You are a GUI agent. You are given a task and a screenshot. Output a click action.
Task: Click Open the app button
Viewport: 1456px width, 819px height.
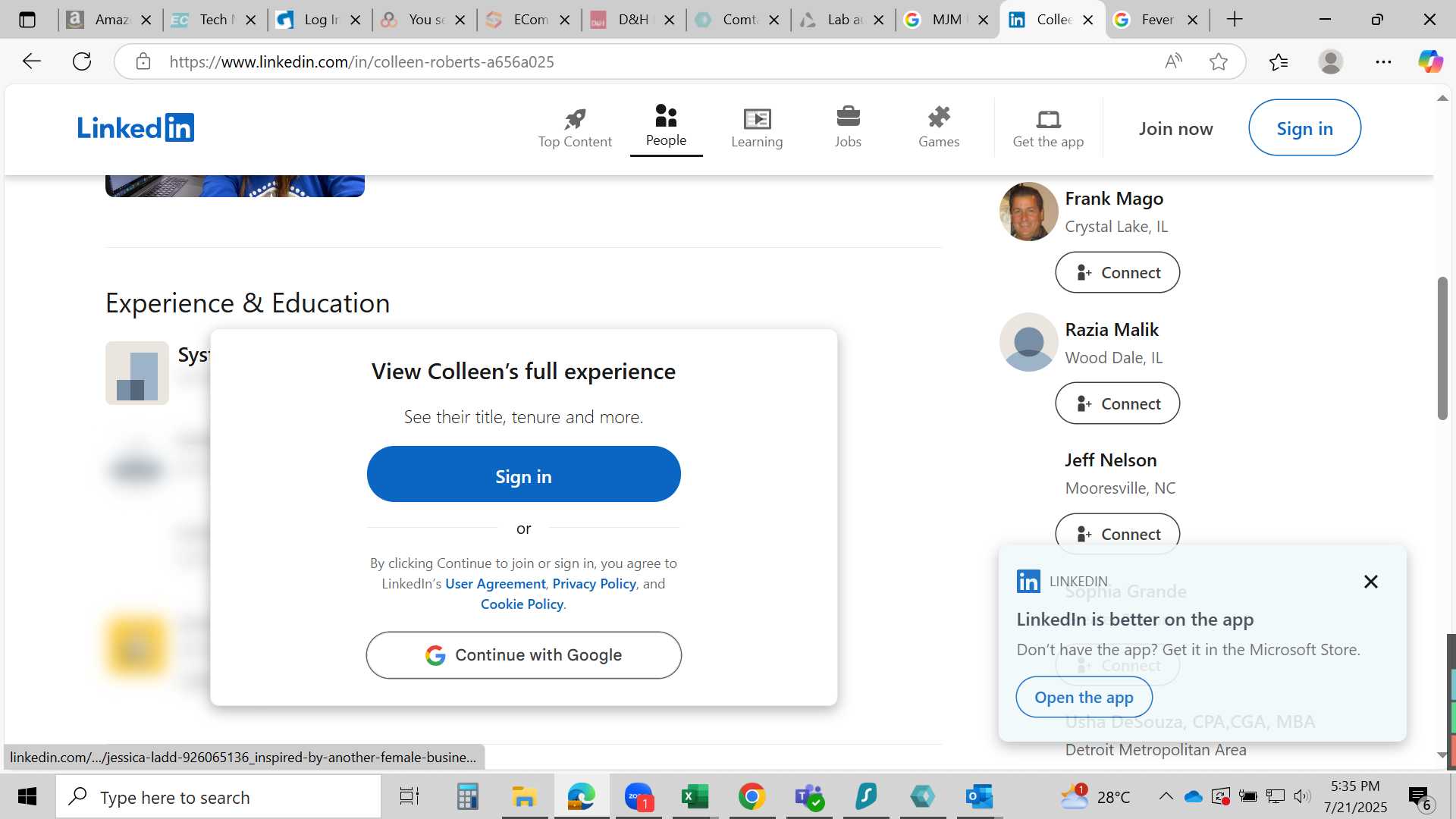1084,698
